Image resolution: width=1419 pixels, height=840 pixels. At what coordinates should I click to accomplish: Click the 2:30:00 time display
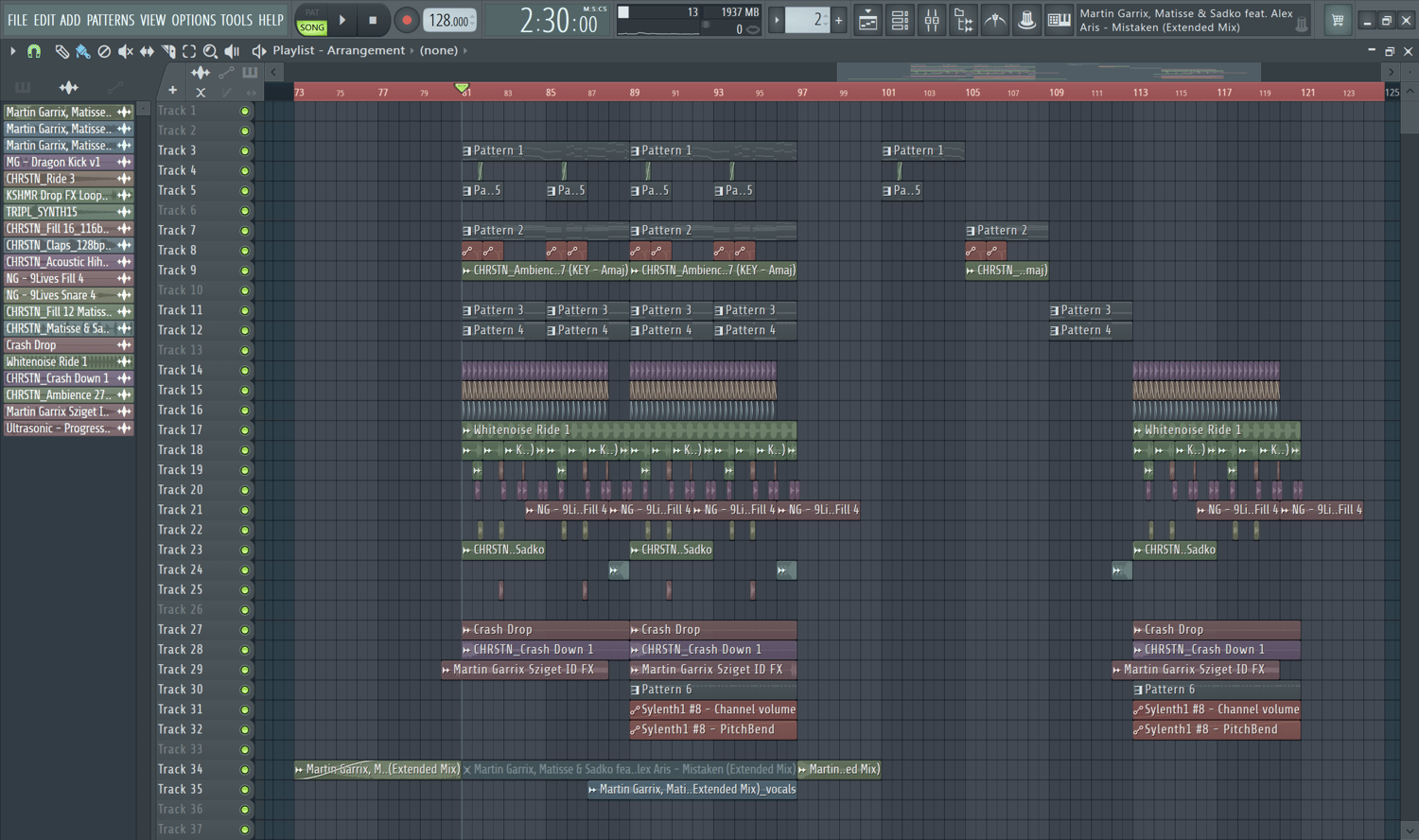click(560, 21)
